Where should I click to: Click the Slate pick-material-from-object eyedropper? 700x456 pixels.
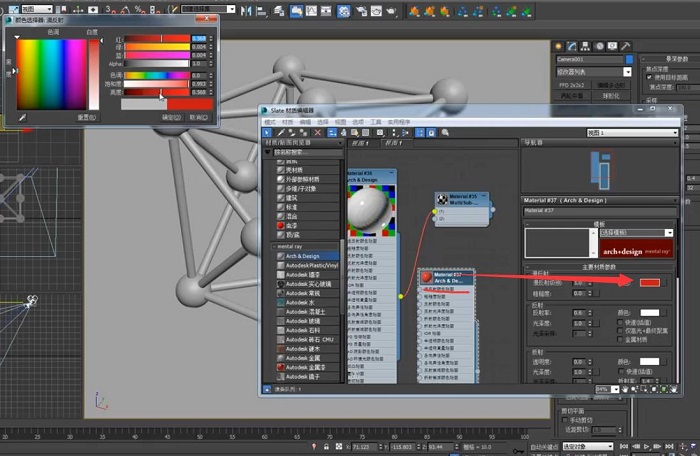coord(281,133)
